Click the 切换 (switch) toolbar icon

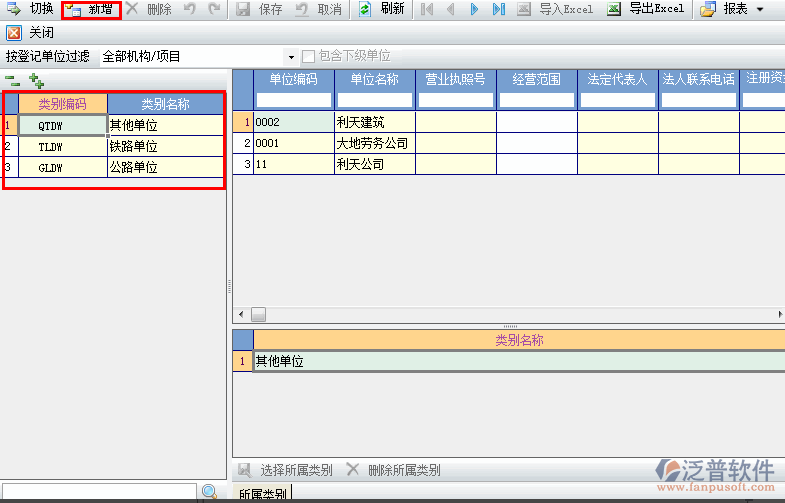[14, 9]
